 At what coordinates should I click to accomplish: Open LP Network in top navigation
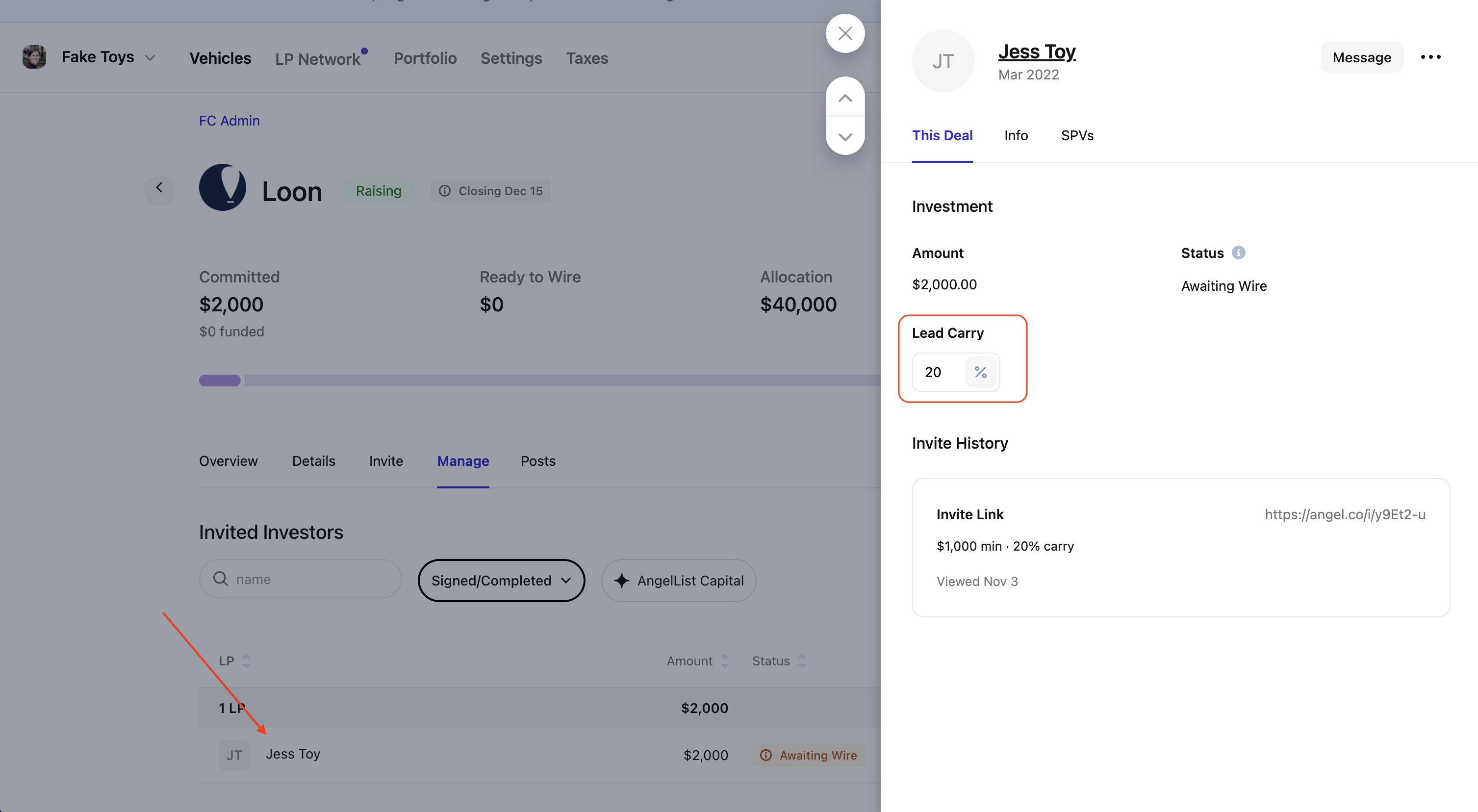(317, 58)
